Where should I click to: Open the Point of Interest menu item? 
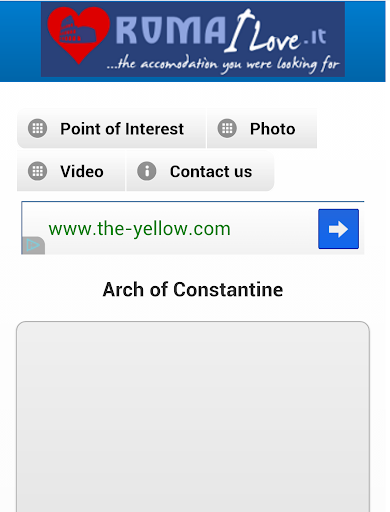tap(122, 129)
